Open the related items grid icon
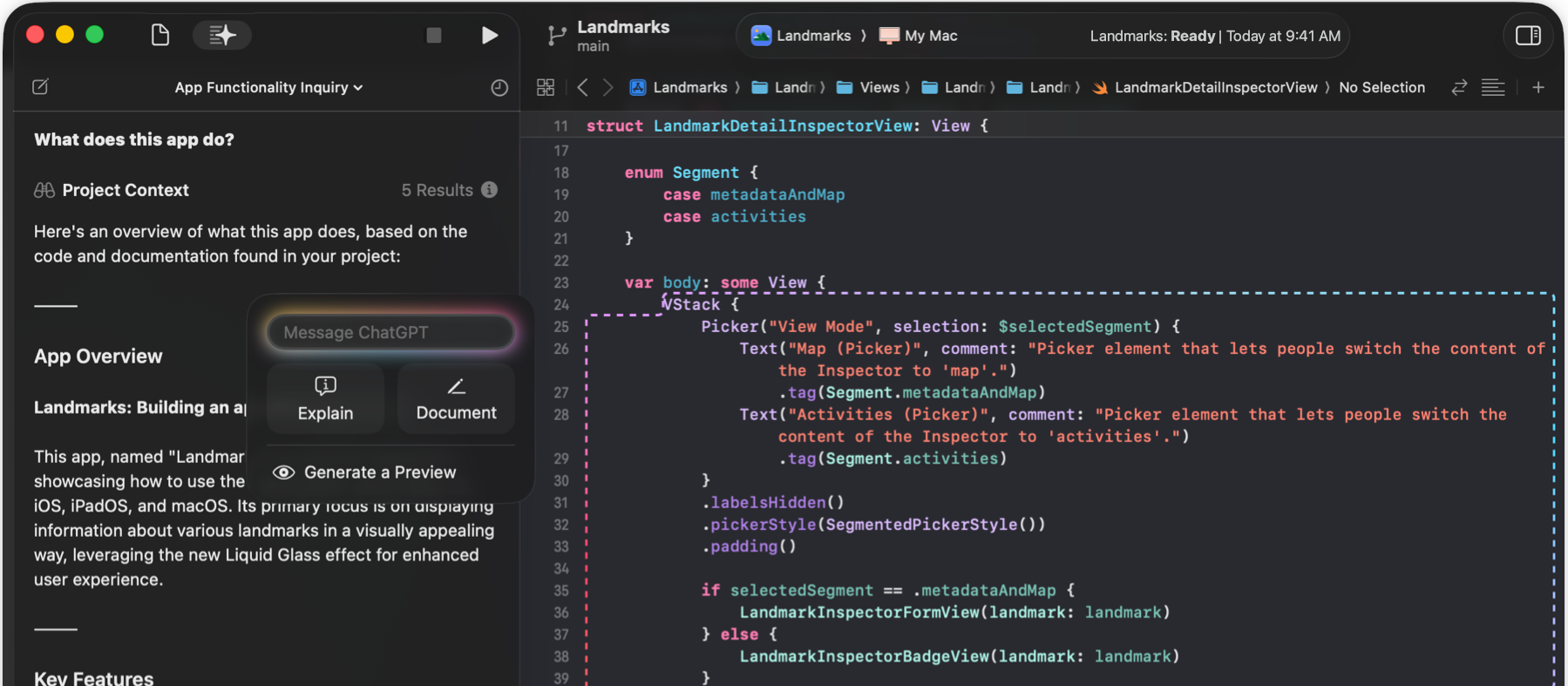The image size is (1568, 686). click(546, 87)
